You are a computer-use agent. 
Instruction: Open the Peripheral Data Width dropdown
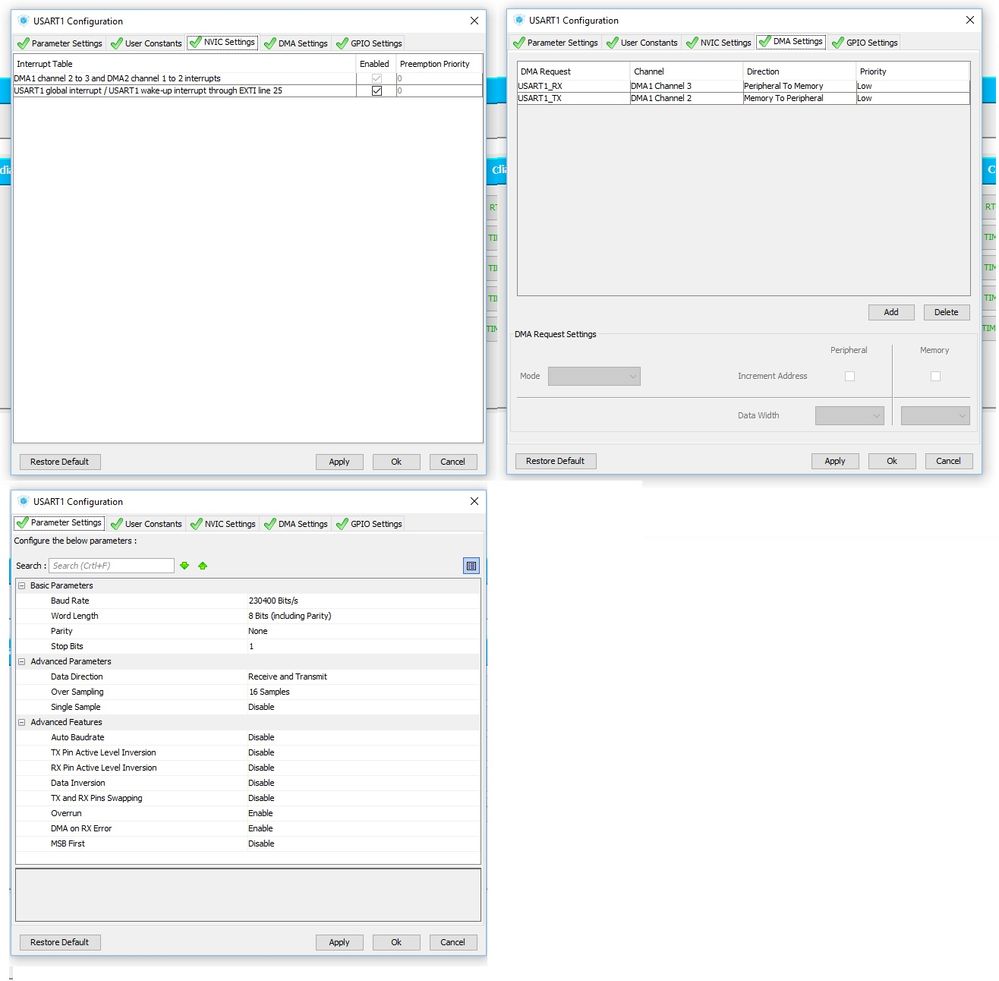[849, 415]
